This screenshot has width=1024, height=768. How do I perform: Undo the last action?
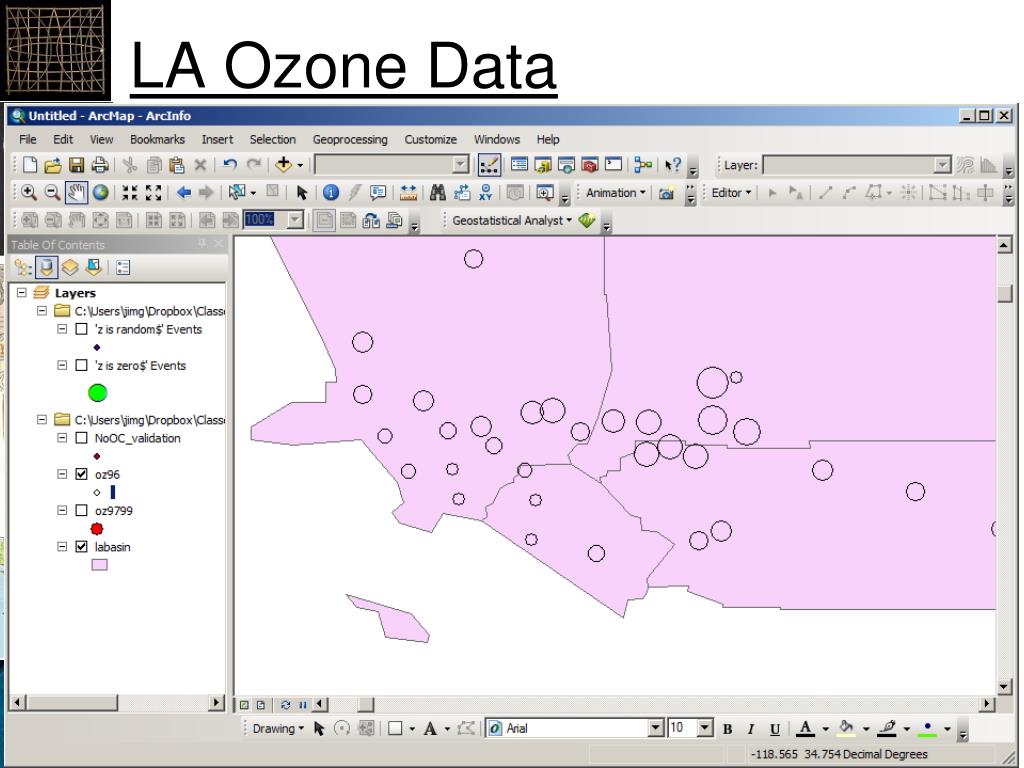pyautogui.click(x=229, y=165)
